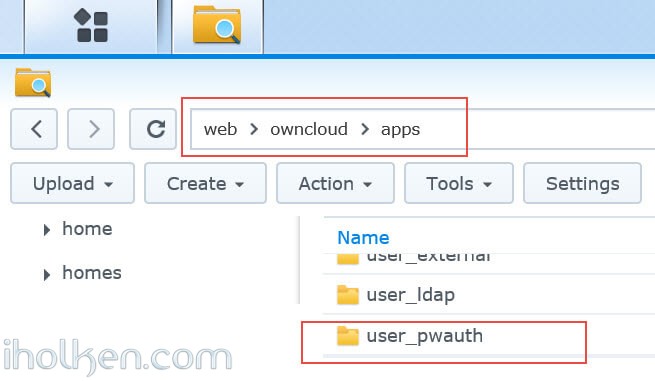Sort by the Name column header

[363, 238]
